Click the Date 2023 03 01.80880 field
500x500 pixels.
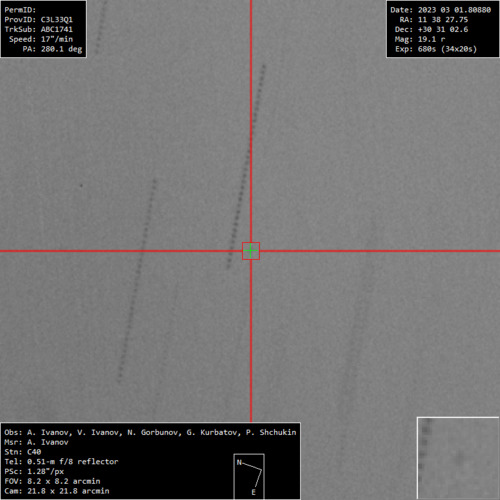point(441,10)
